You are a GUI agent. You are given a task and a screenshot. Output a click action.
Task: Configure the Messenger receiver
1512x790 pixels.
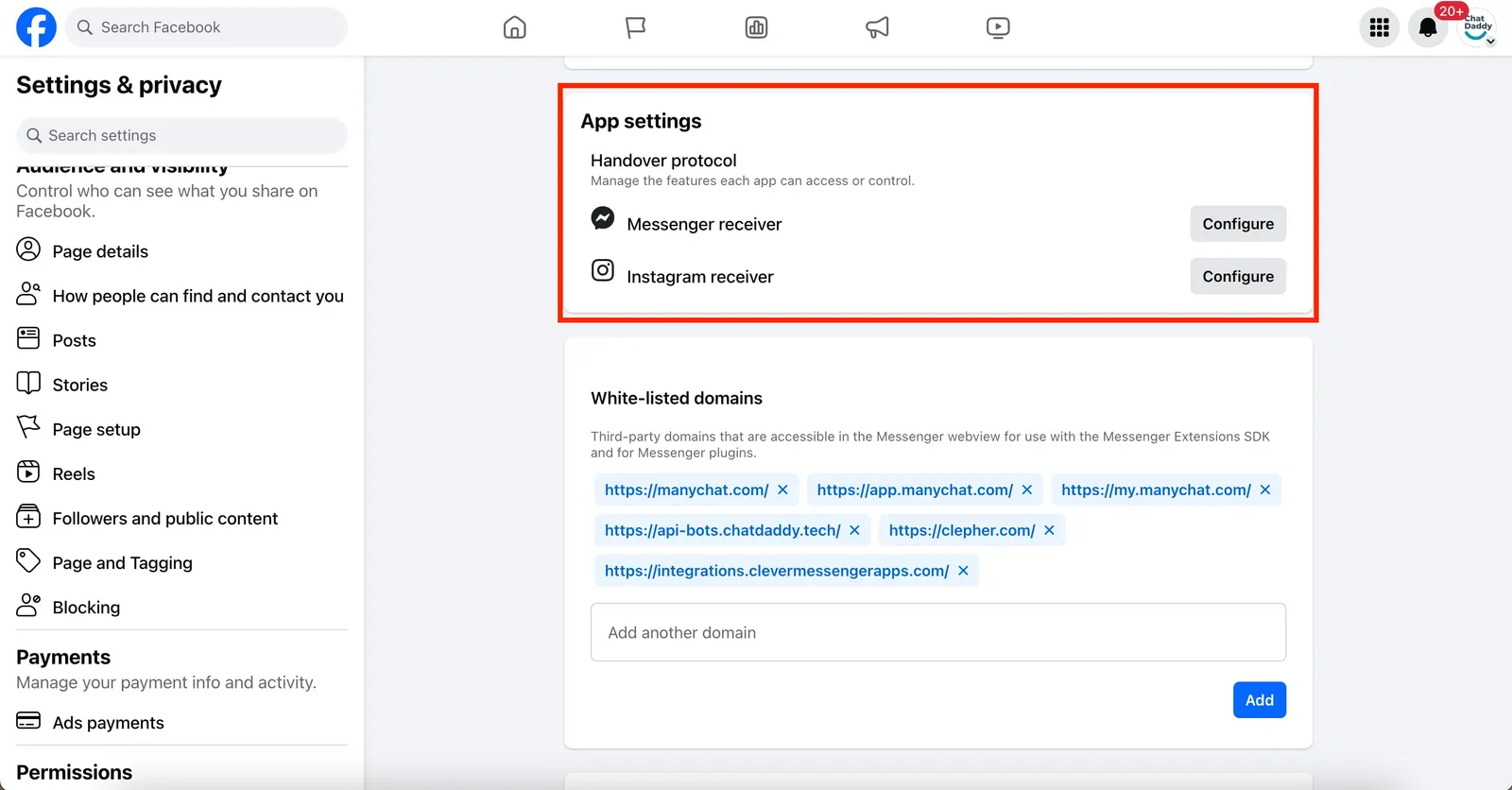pos(1237,224)
